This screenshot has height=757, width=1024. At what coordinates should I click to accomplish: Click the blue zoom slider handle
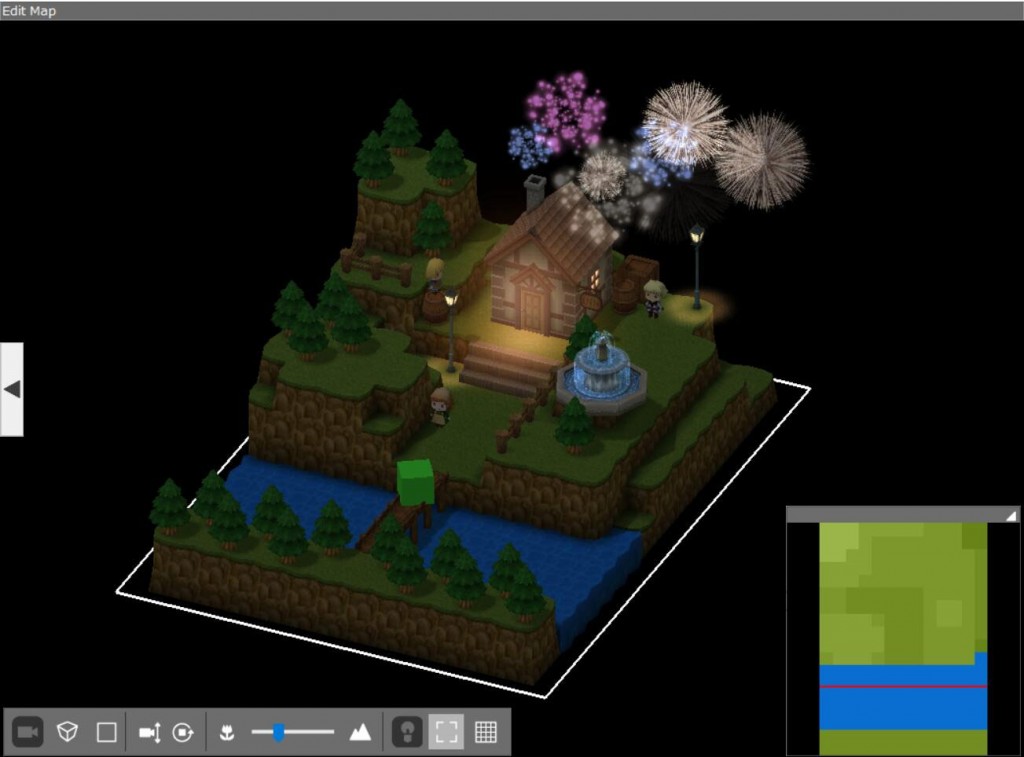pyautogui.click(x=279, y=732)
